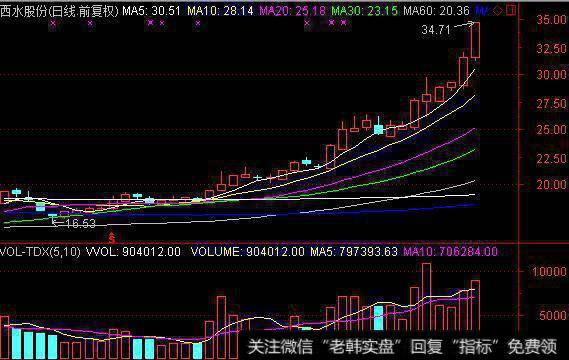Viewport: 569px width, 360px height.
Task: Click the 30.00 price axis level
Action: click(x=551, y=75)
